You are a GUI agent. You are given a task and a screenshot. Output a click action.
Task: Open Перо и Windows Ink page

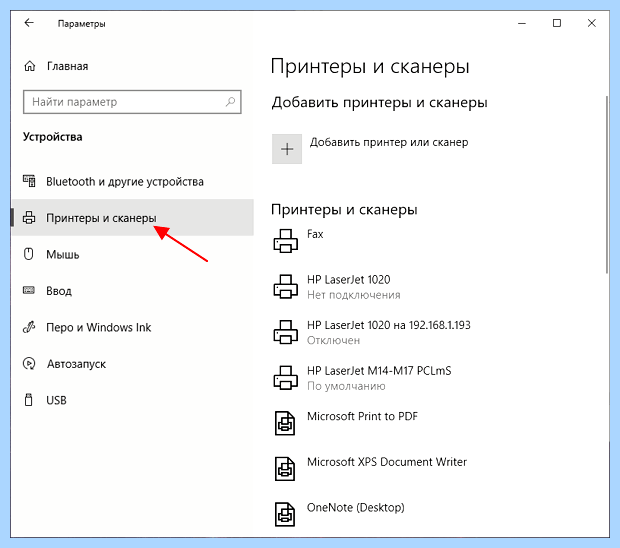133,327
